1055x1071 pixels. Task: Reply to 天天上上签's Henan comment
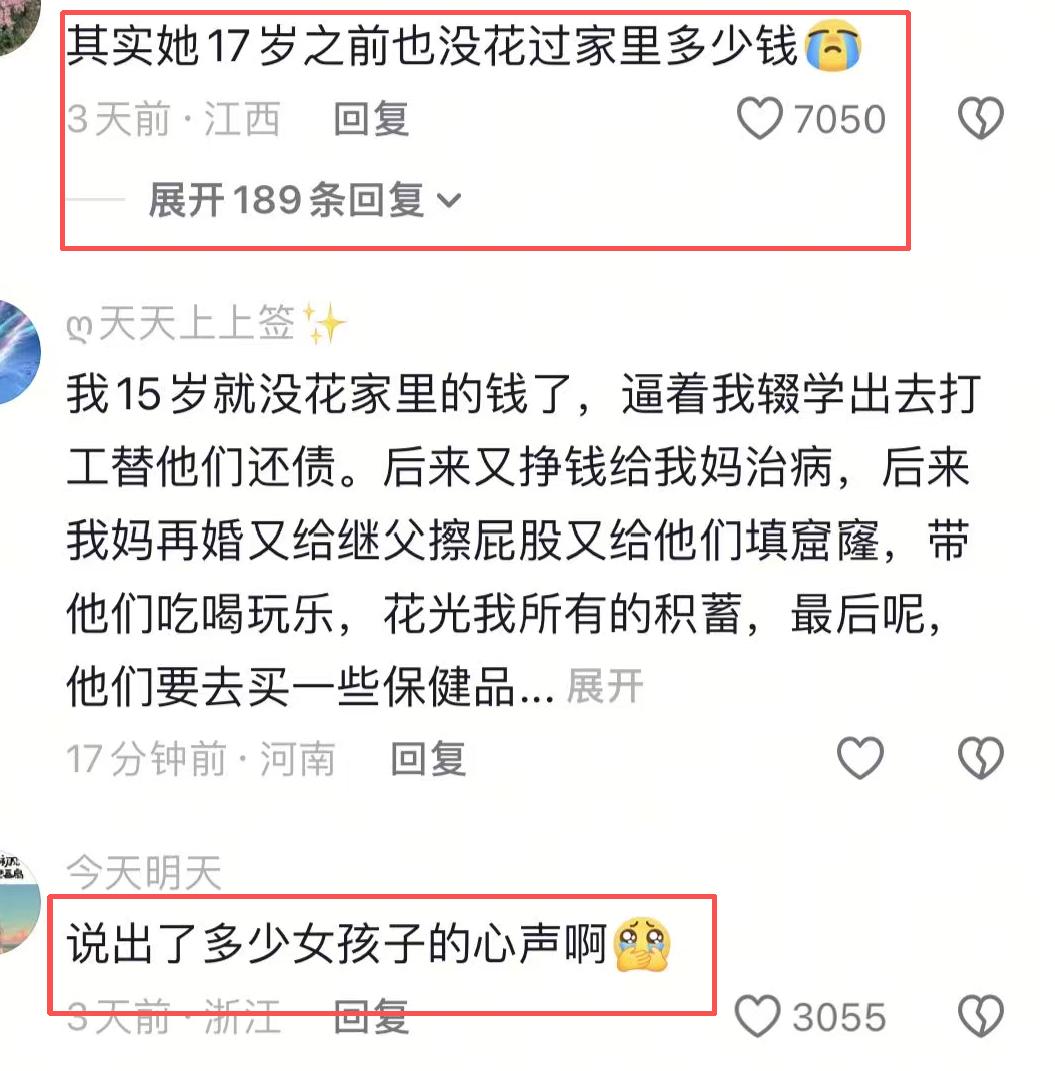[428, 758]
